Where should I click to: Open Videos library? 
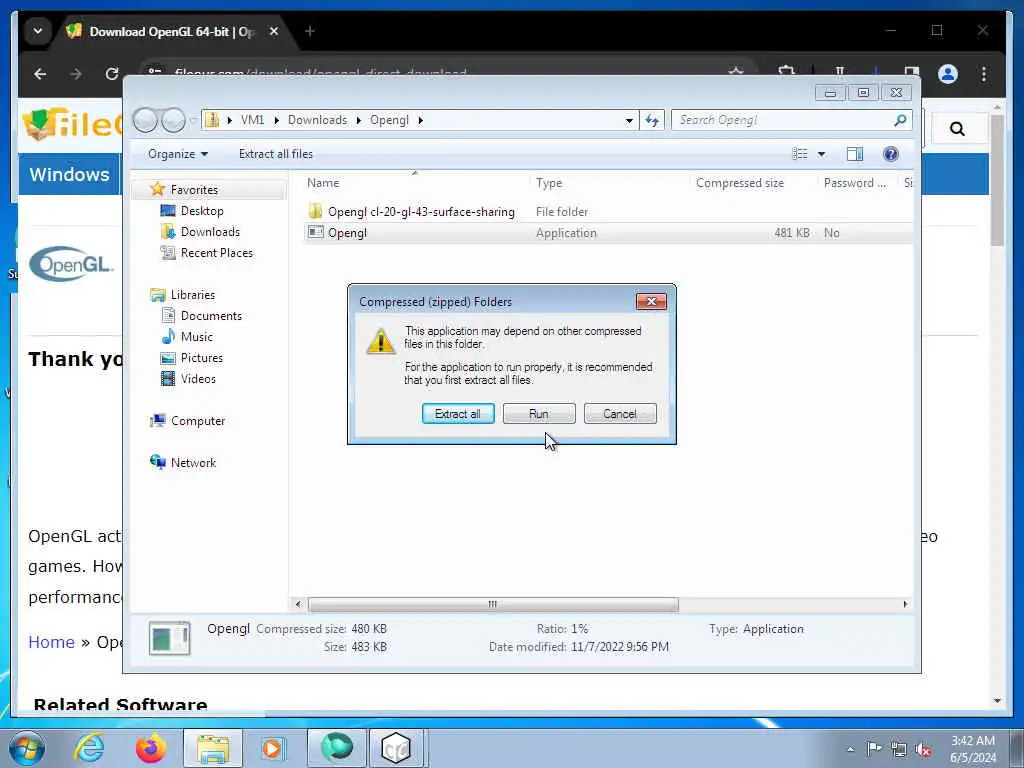[x=198, y=379]
